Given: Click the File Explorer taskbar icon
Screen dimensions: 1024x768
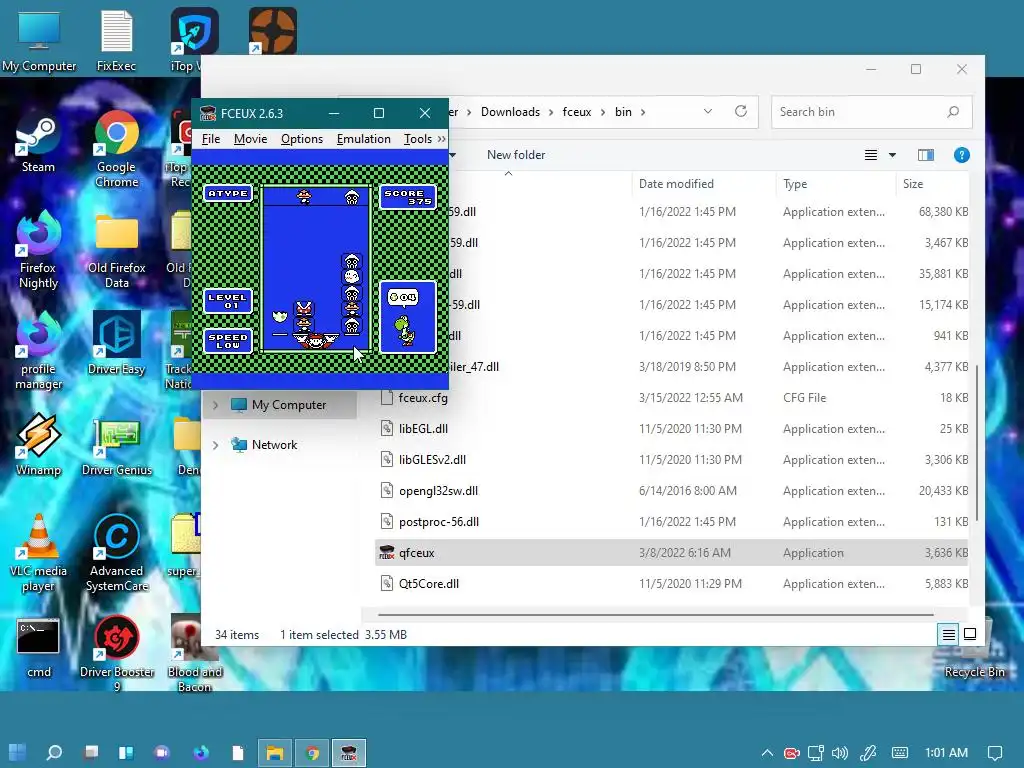Looking at the screenshot, I should [x=275, y=753].
